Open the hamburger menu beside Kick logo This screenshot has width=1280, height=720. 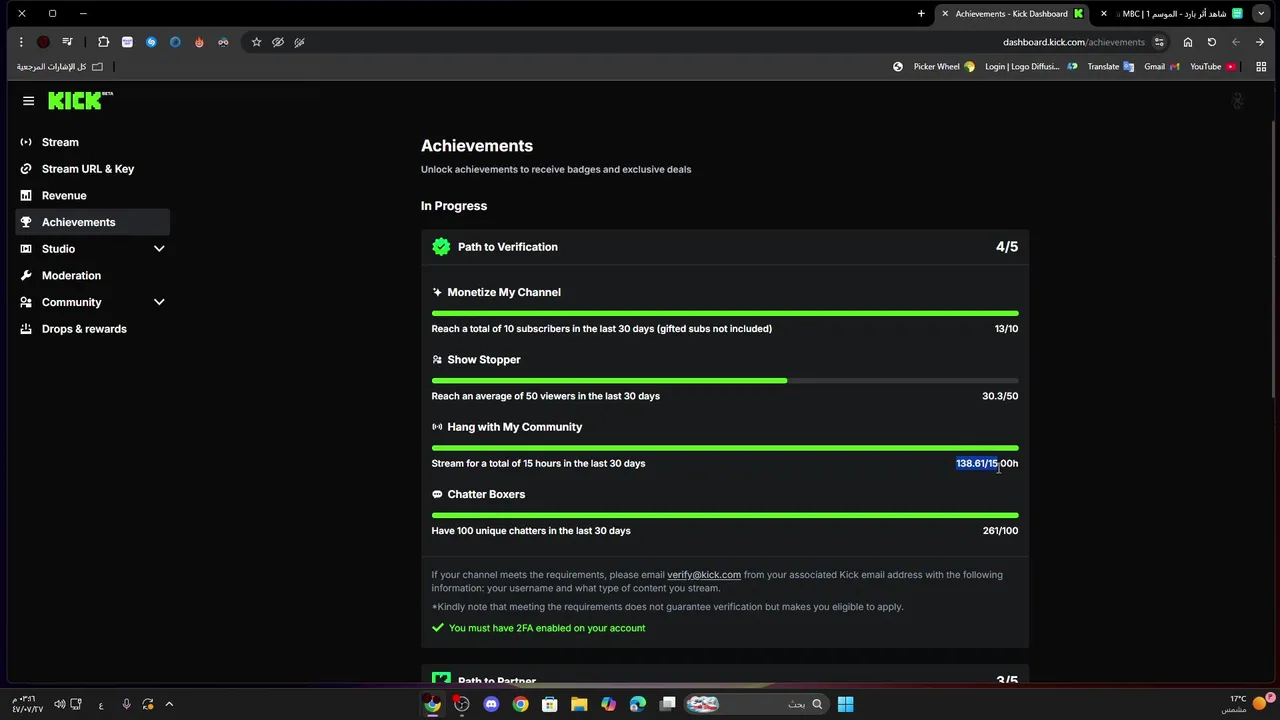click(x=28, y=101)
